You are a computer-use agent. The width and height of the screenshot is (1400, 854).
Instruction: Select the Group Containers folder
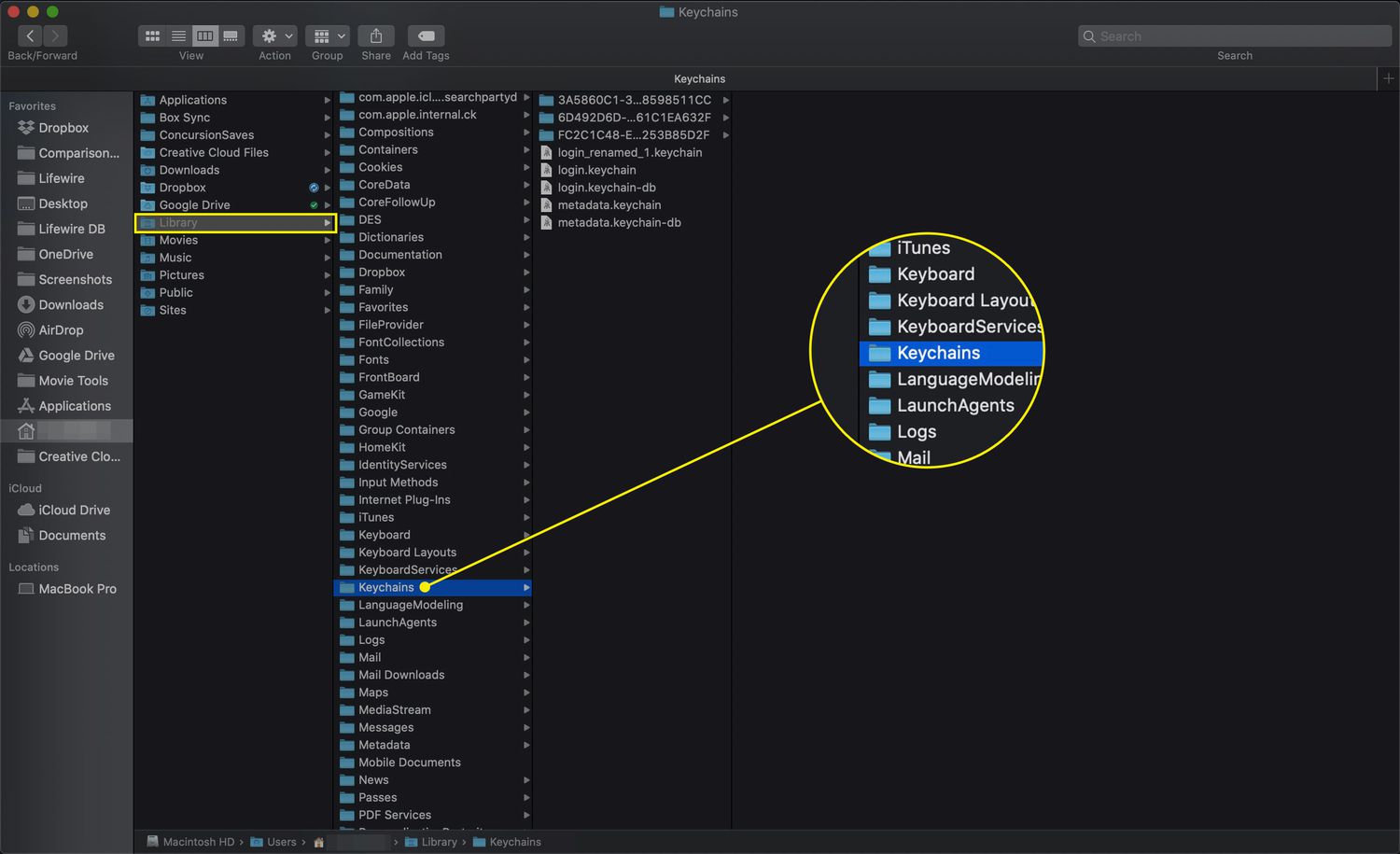433,429
